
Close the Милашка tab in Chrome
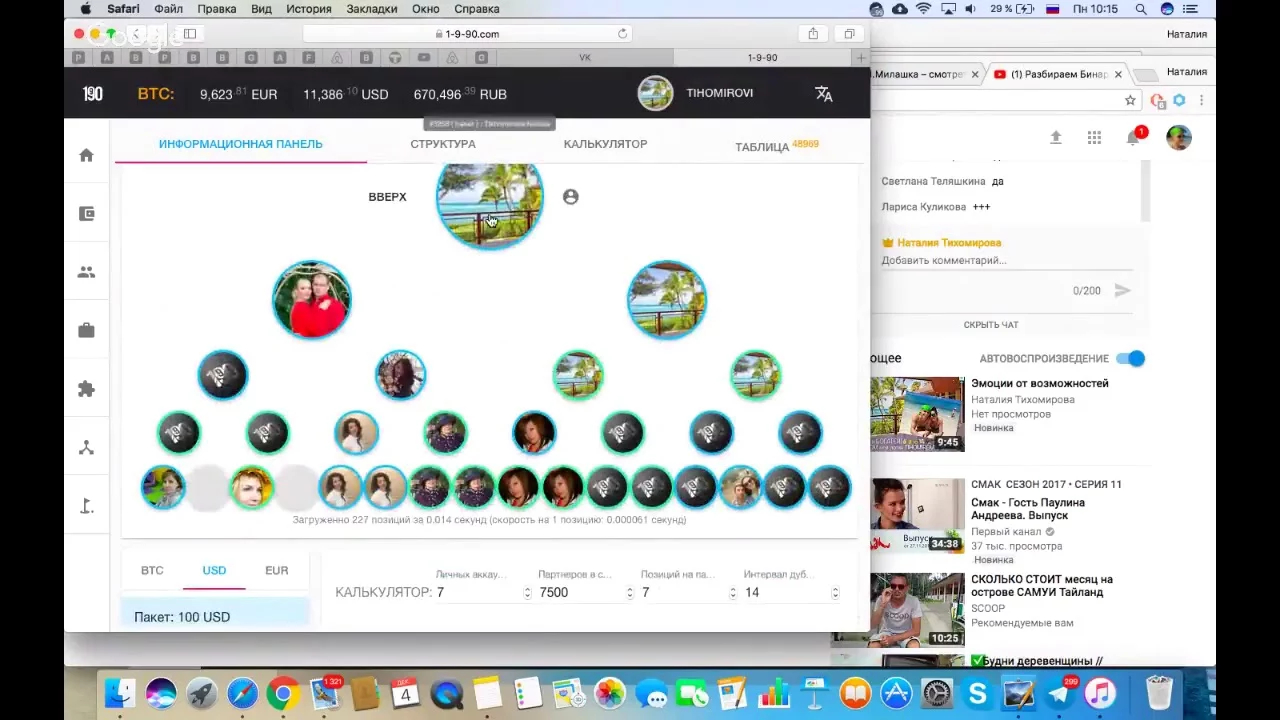[975, 74]
